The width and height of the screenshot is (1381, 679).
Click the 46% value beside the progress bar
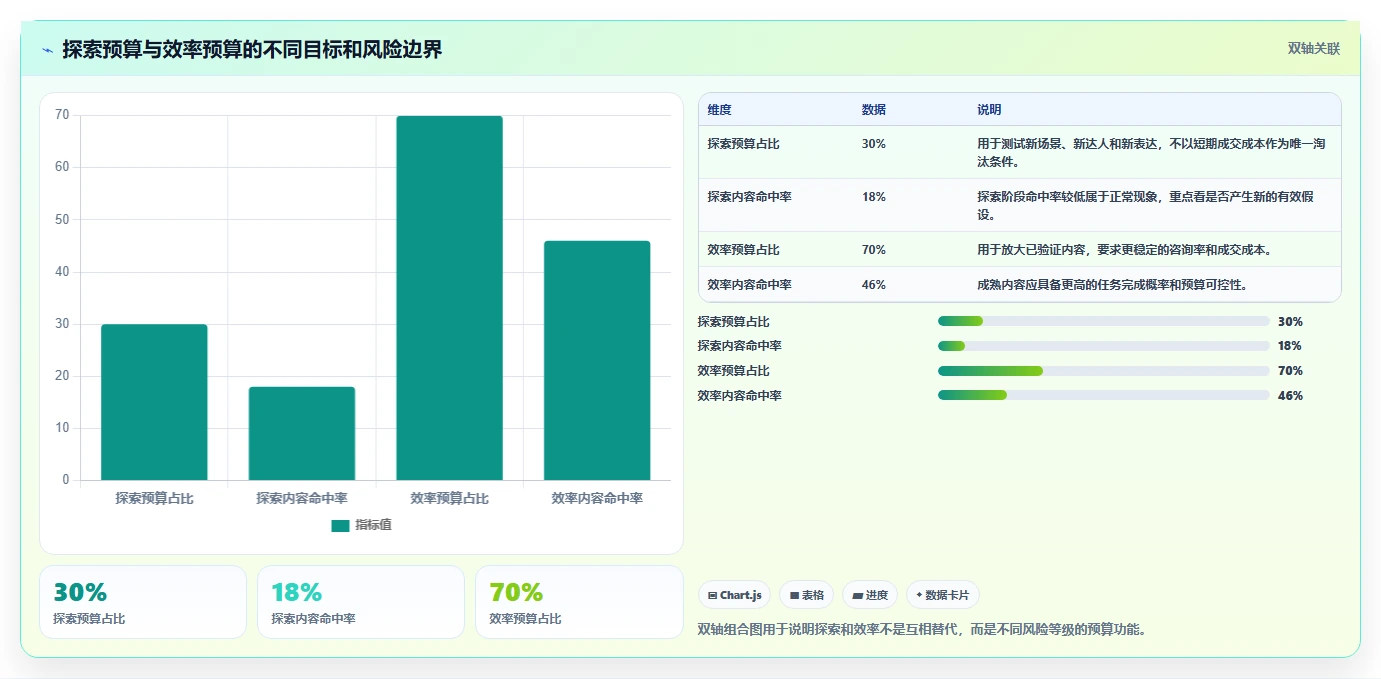tap(1290, 396)
